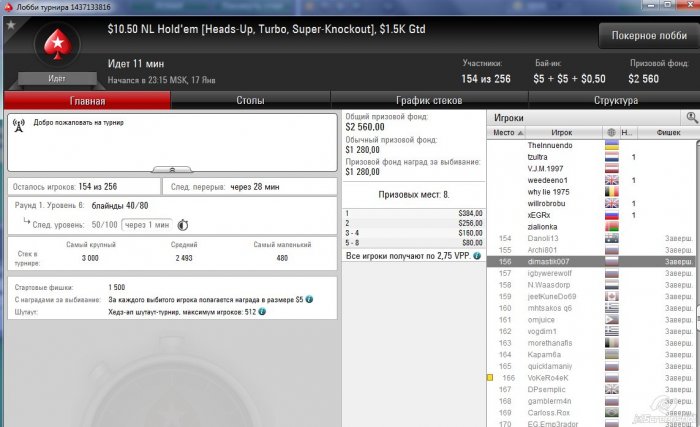Click the clock icon beside next level timer
This screenshot has width=700, height=427.
tap(183, 225)
